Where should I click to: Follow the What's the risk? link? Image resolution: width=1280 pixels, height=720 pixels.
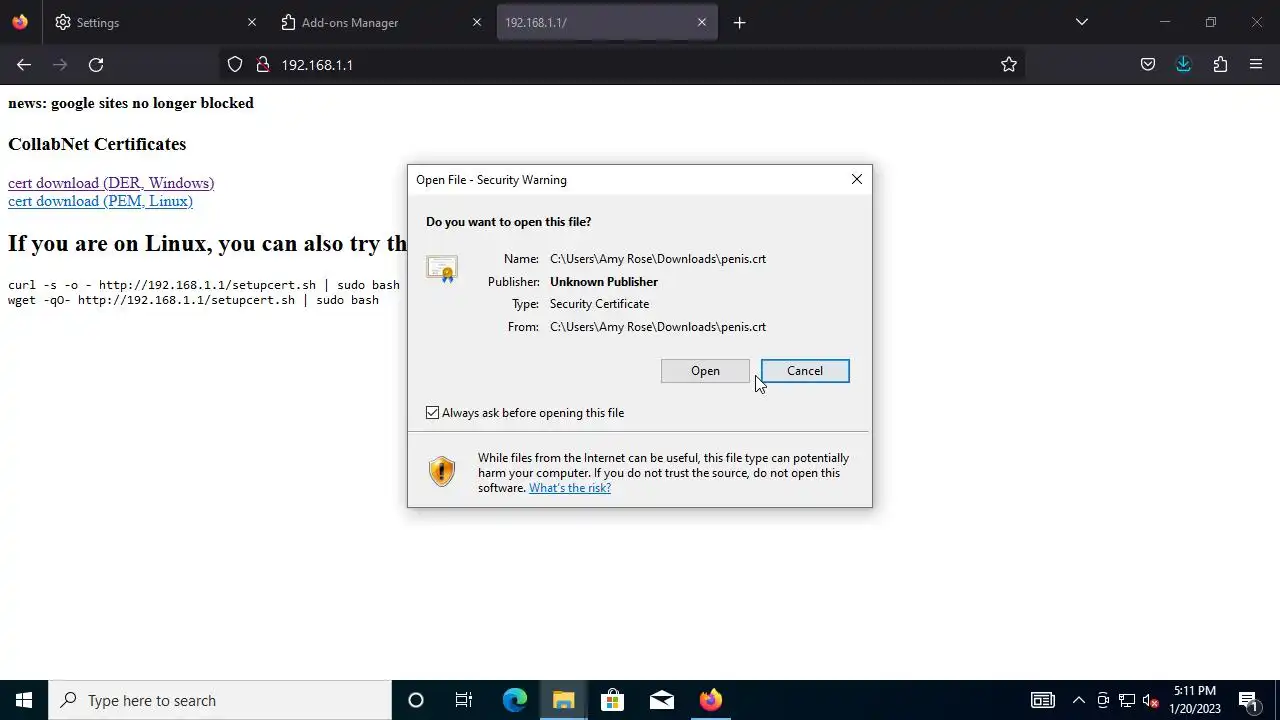tap(570, 488)
